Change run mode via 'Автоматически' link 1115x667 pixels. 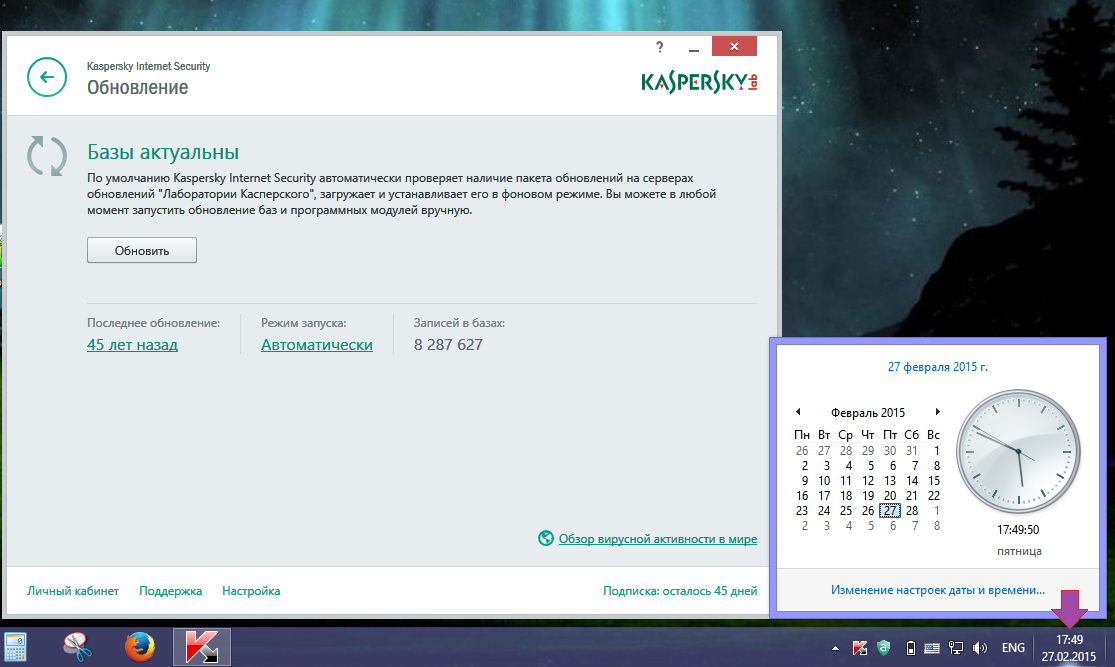(x=316, y=345)
